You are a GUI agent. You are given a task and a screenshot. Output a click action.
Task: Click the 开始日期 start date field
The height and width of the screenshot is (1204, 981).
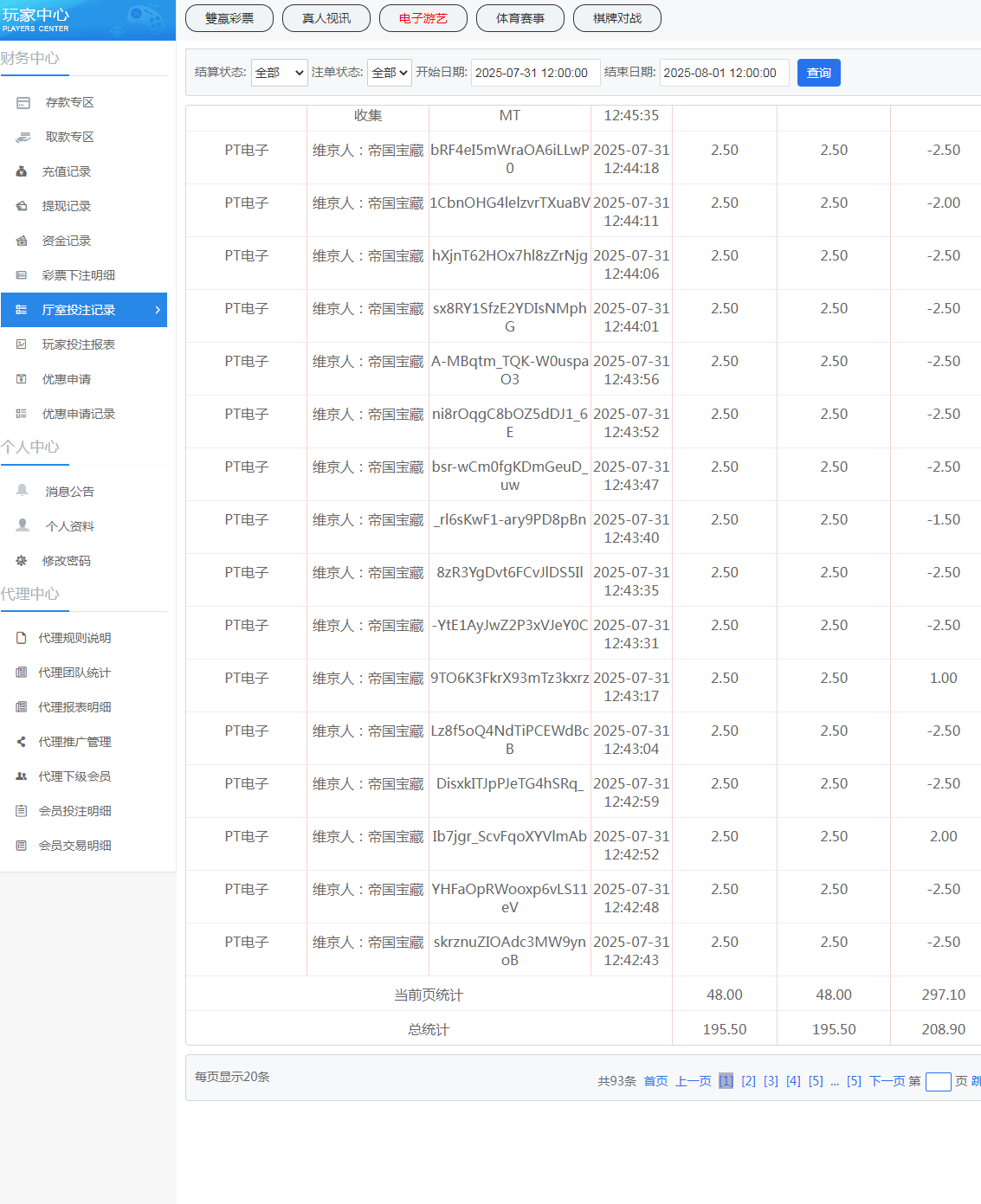535,73
